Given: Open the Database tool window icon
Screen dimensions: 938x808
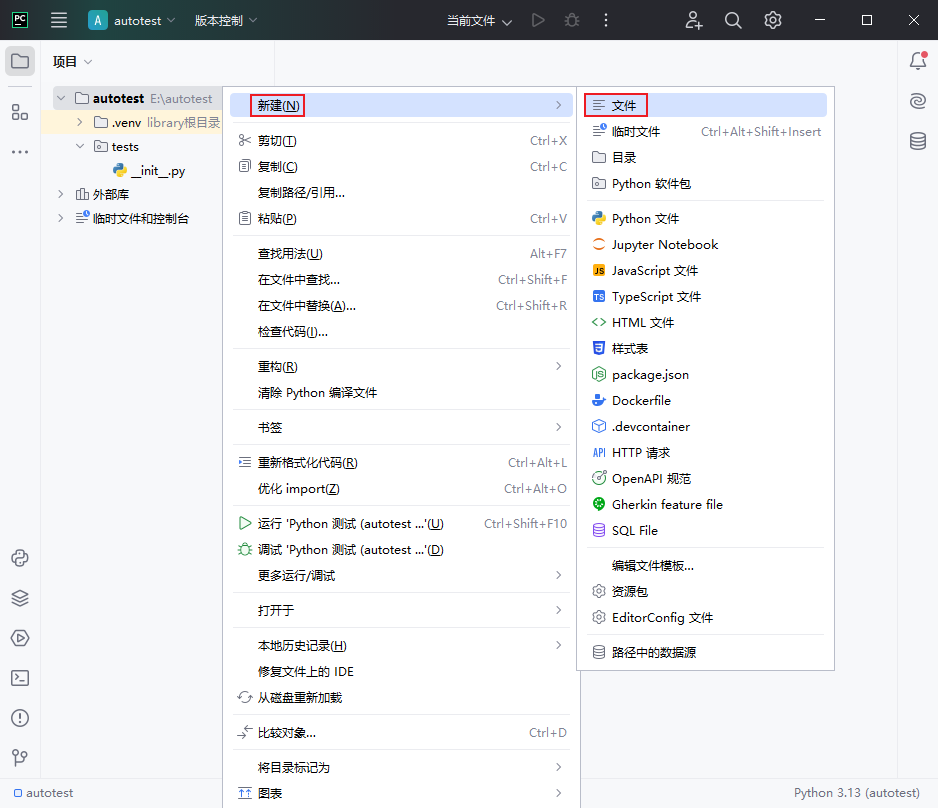Looking at the screenshot, I should pyautogui.click(x=917, y=141).
